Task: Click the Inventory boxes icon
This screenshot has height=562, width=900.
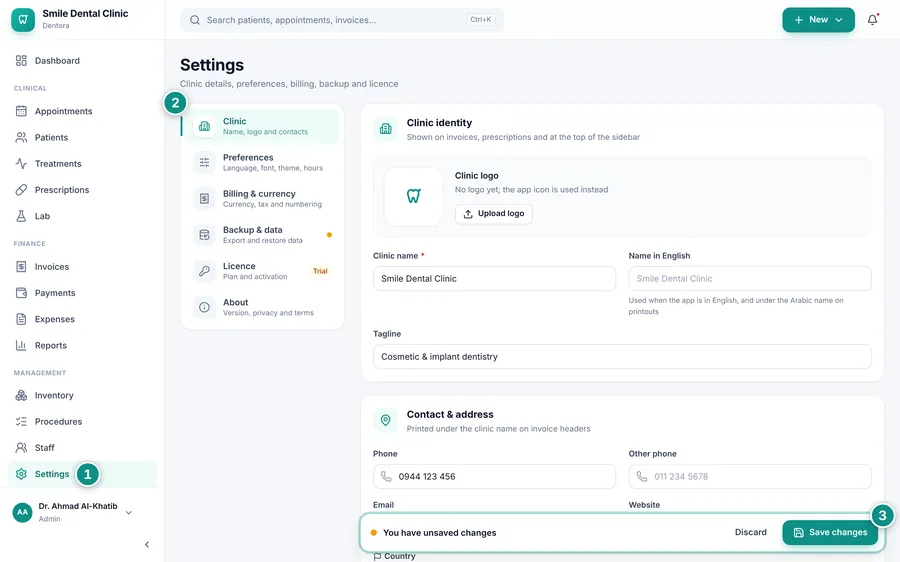Action: point(21,395)
